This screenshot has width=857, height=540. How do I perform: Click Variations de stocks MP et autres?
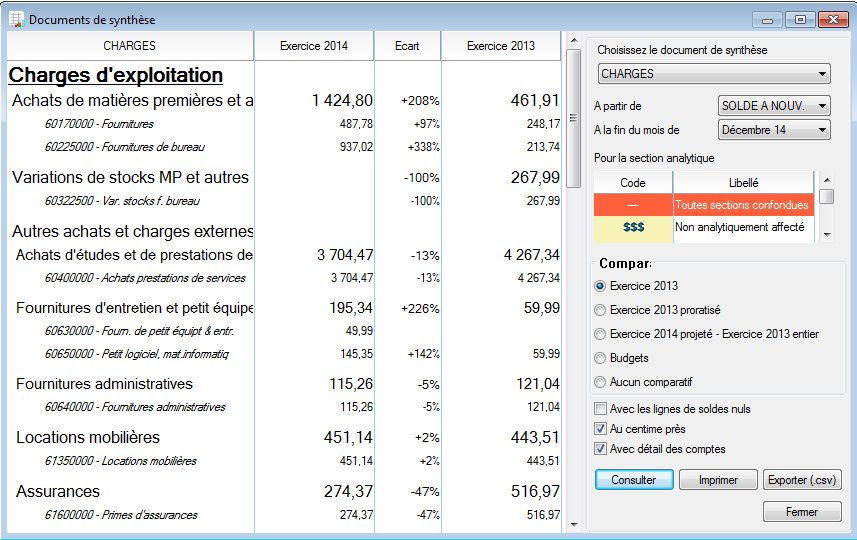[x=130, y=178]
